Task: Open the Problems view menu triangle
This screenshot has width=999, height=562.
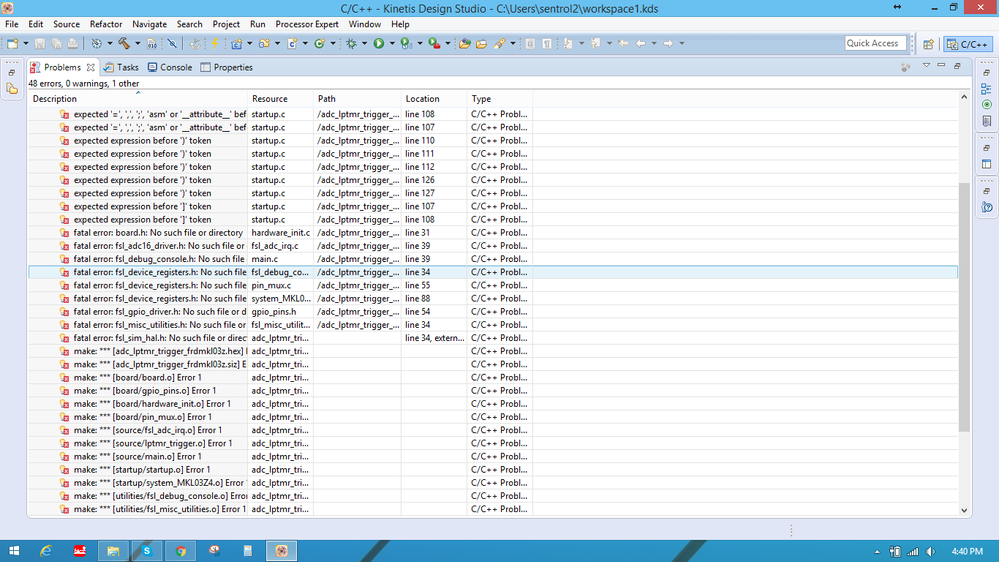Action: pyautogui.click(x=926, y=66)
